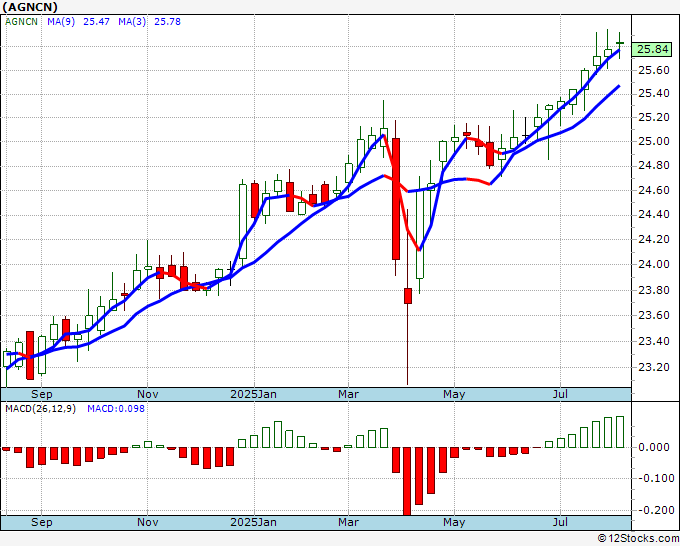Screen dimensions: 680x546
Task: Click the 25.40 price axis label
Action: click(x=654, y=94)
